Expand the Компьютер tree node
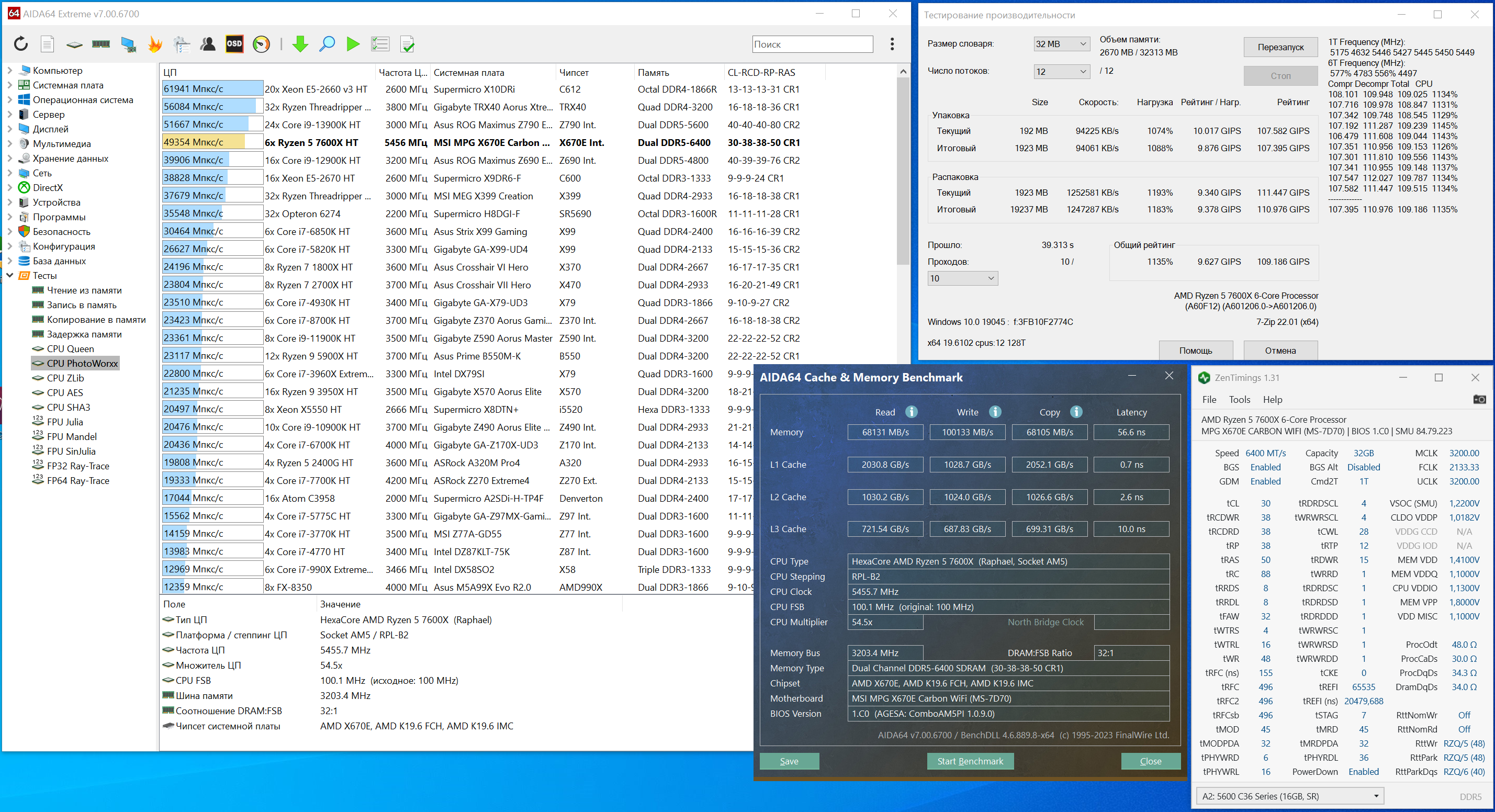 (10, 70)
